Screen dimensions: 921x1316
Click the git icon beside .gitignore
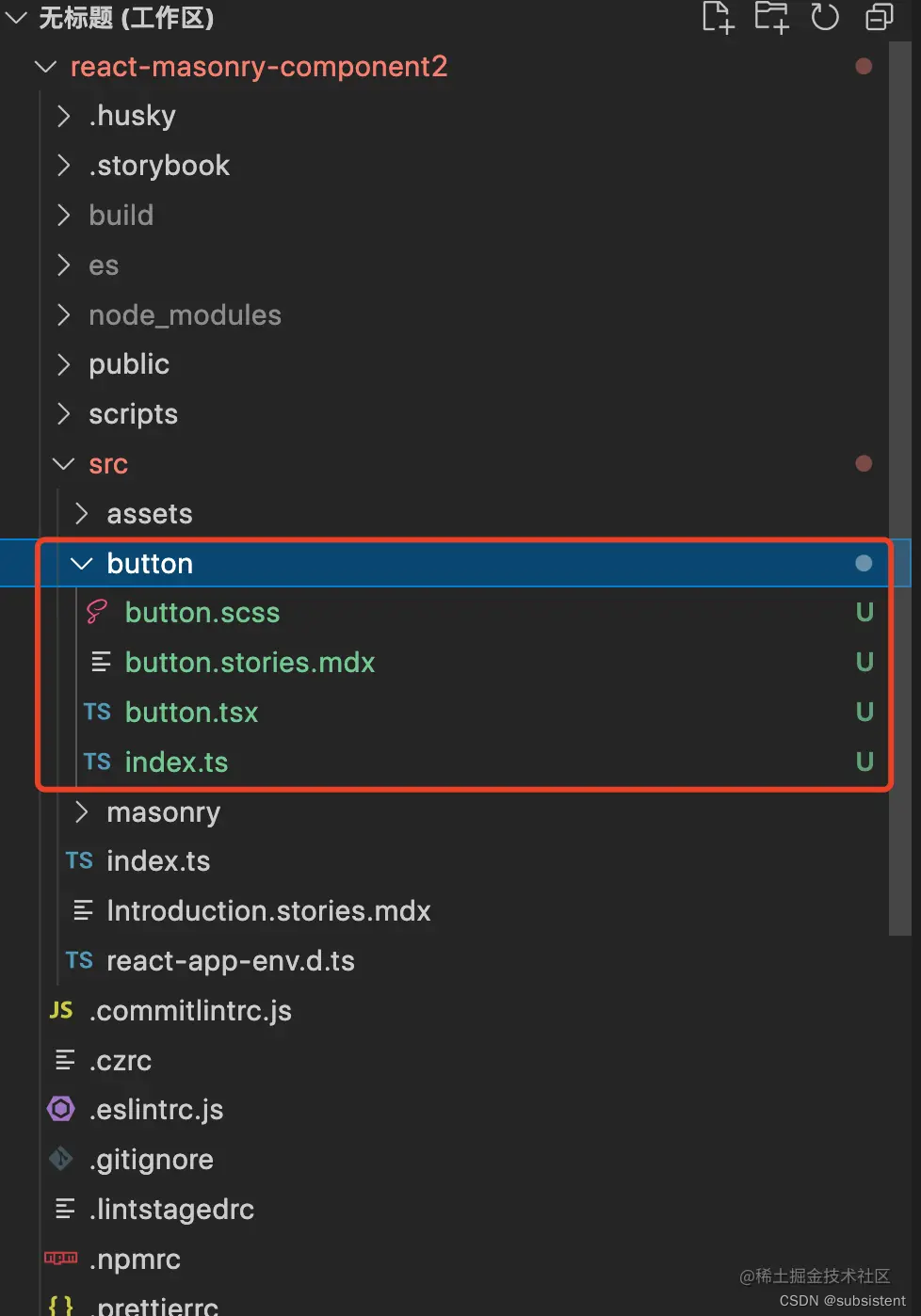[61, 1159]
